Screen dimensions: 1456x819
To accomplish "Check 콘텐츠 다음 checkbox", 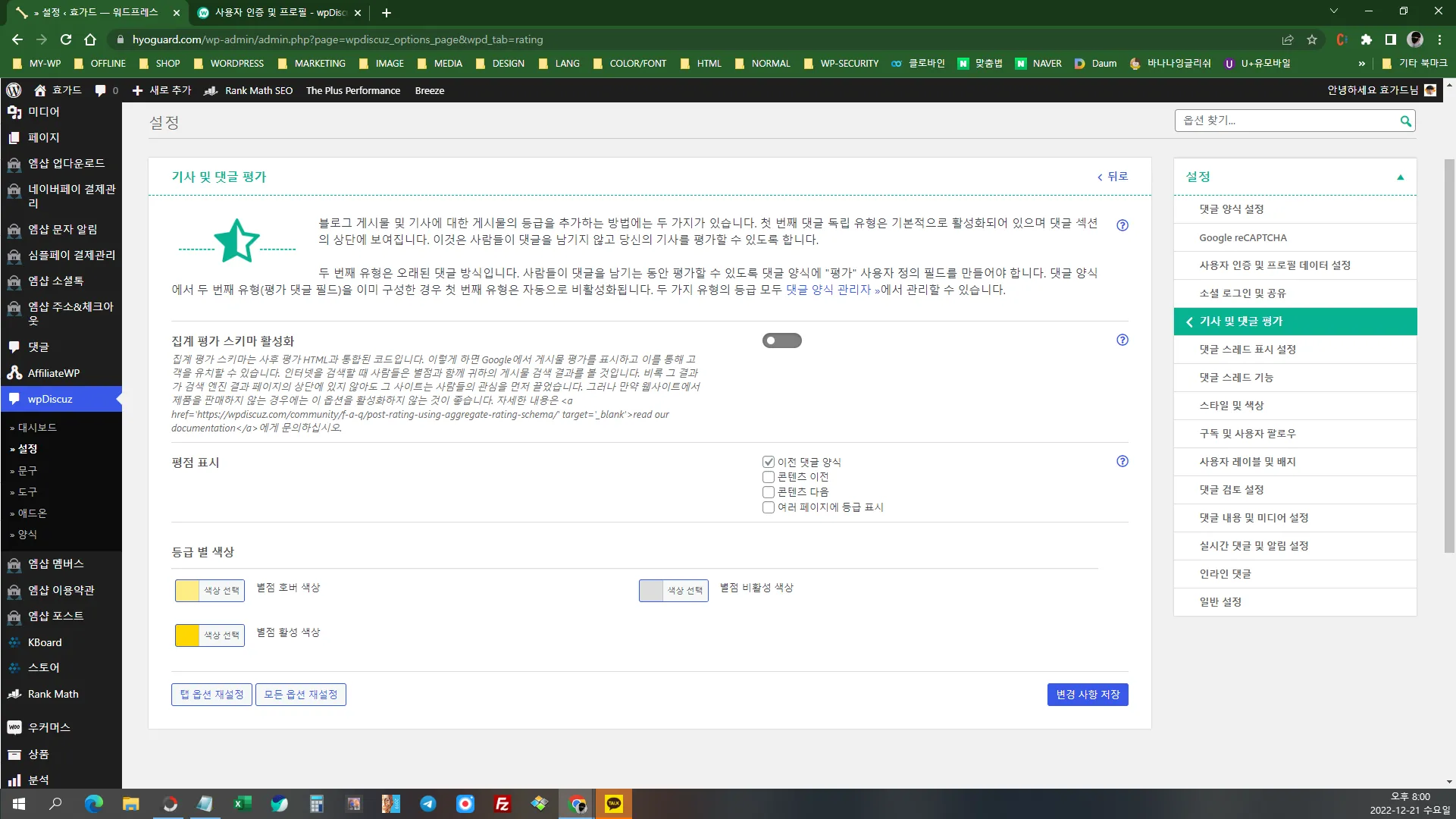I will pos(769,492).
